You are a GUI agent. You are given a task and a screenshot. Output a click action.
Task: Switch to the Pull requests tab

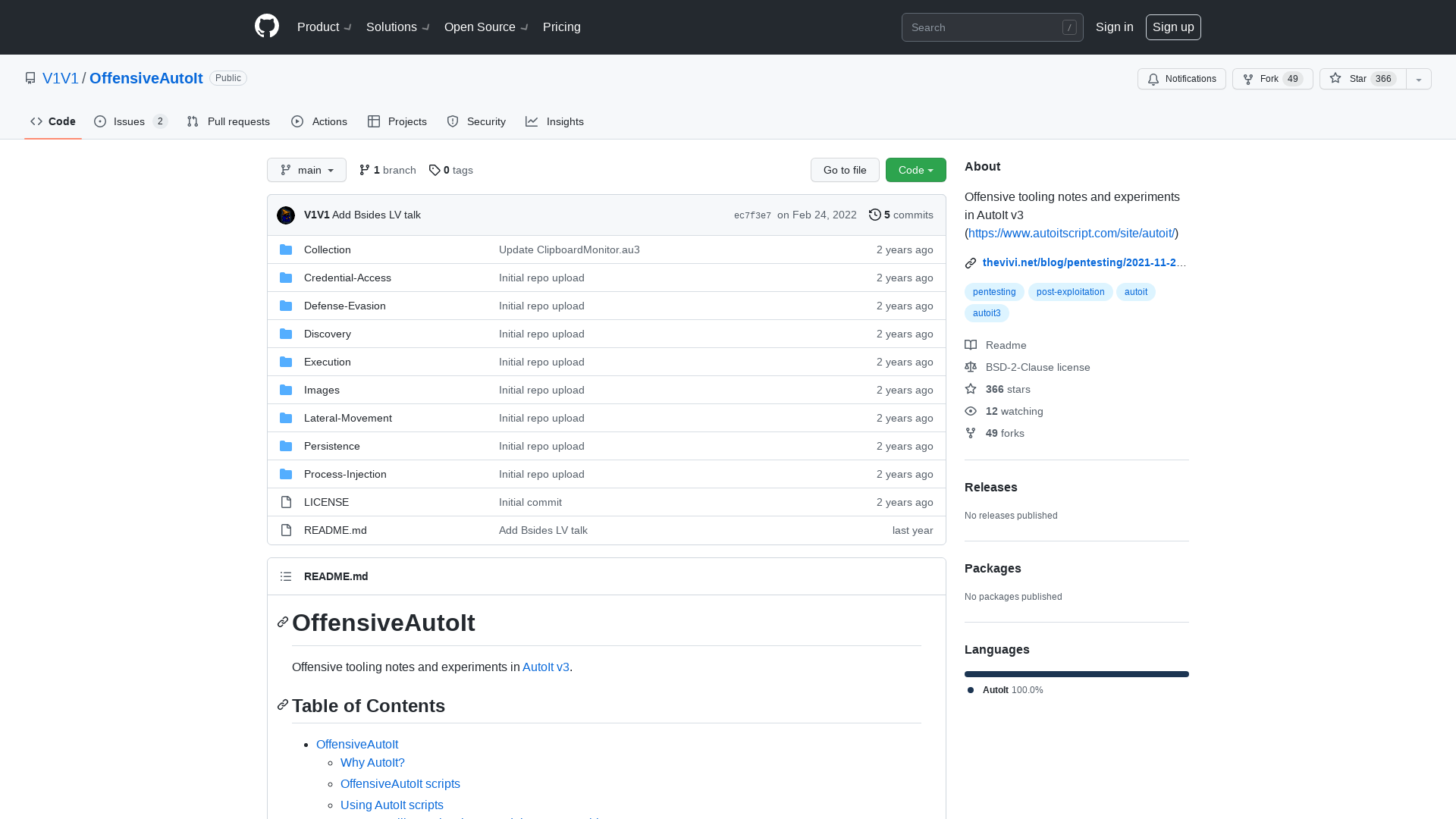(228, 121)
